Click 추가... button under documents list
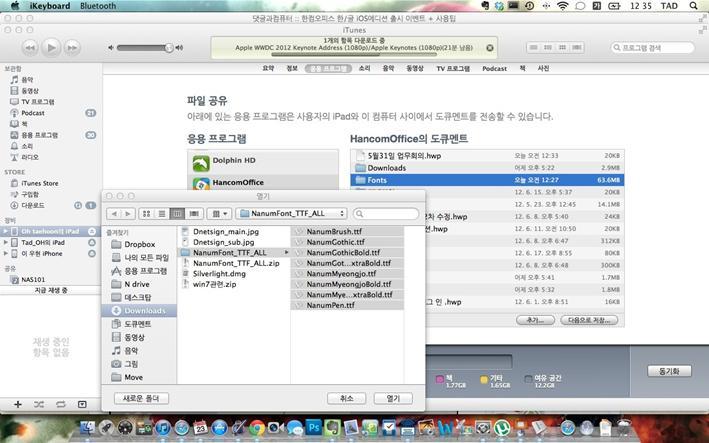Image resolution: width=709 pixels, height=443 pixels. coord(535,320)
